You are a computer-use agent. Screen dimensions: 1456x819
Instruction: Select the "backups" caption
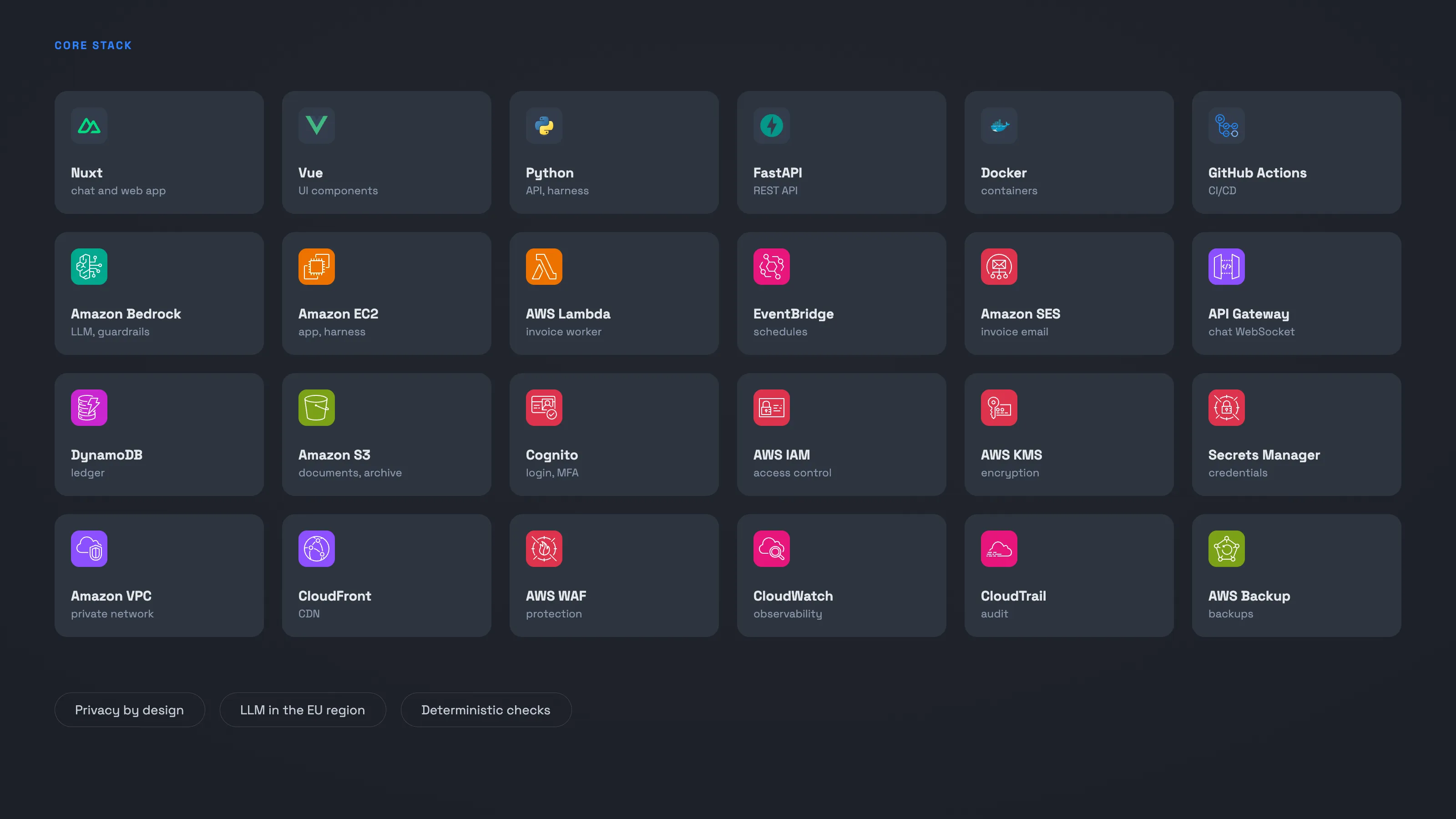pyautogui.click(x=1230, y=614)
